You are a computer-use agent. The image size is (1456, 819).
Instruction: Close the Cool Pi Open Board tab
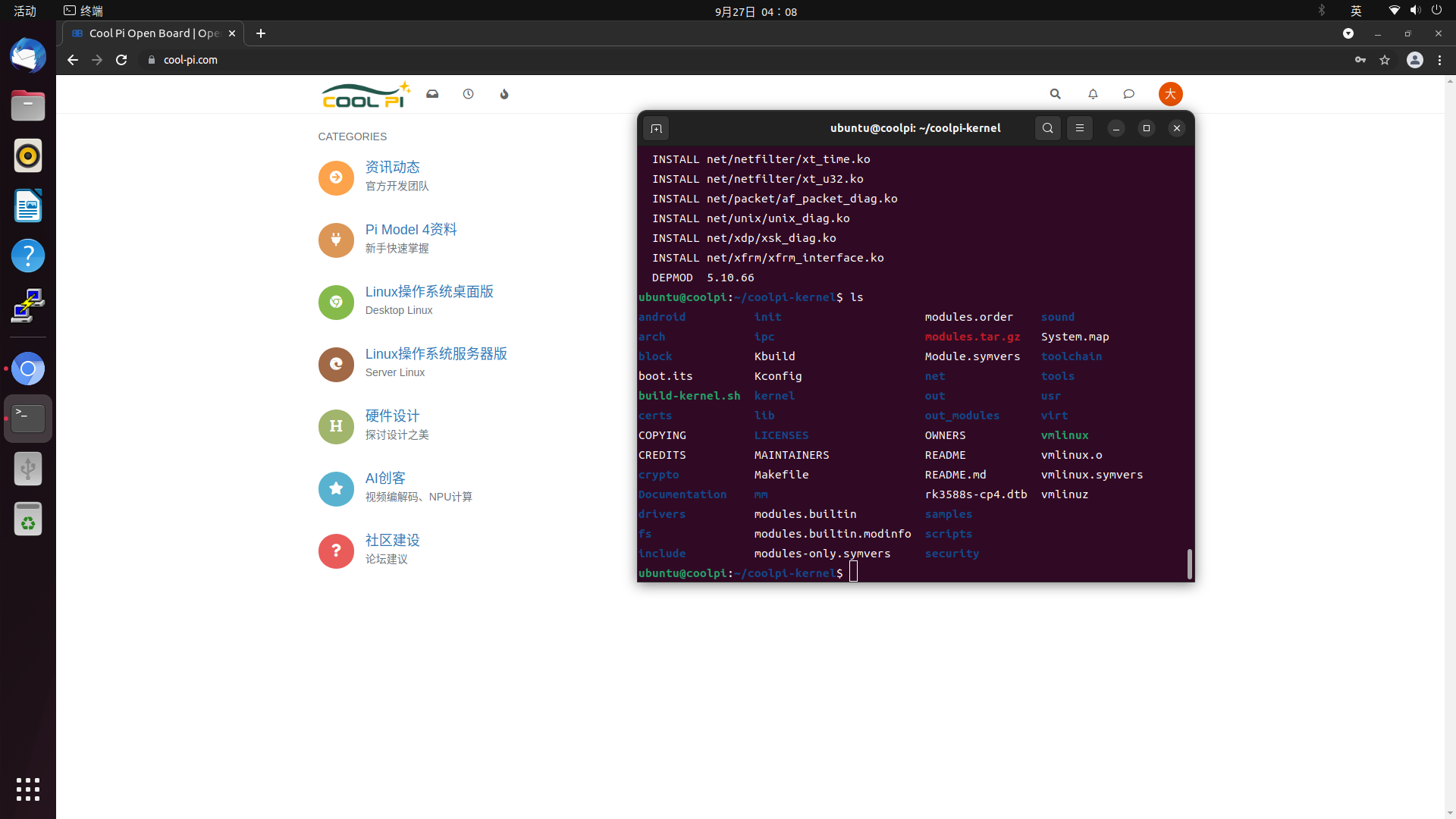232,33
